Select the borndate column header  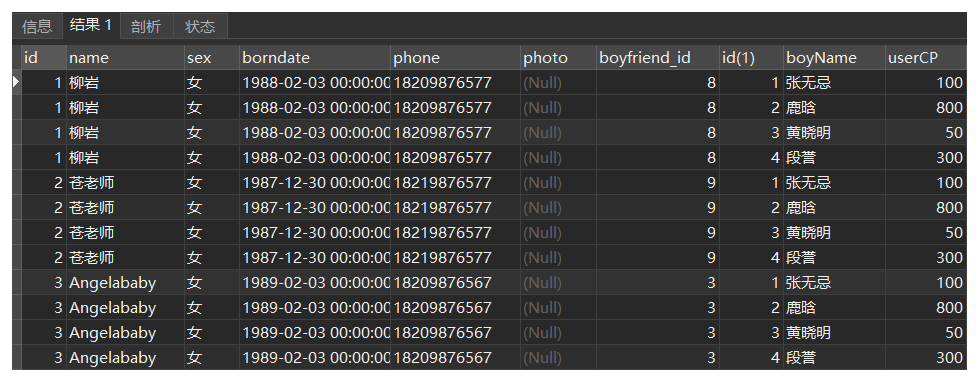pos(315,57)
